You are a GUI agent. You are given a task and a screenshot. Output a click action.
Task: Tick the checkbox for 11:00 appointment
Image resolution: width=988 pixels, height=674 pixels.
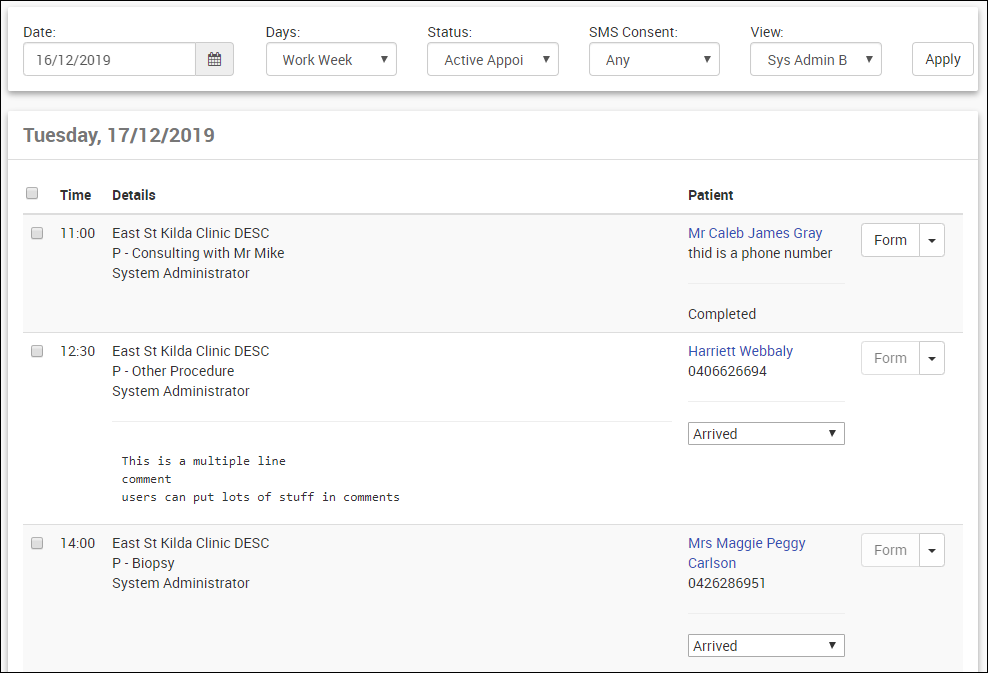click(x=37, y=233)
